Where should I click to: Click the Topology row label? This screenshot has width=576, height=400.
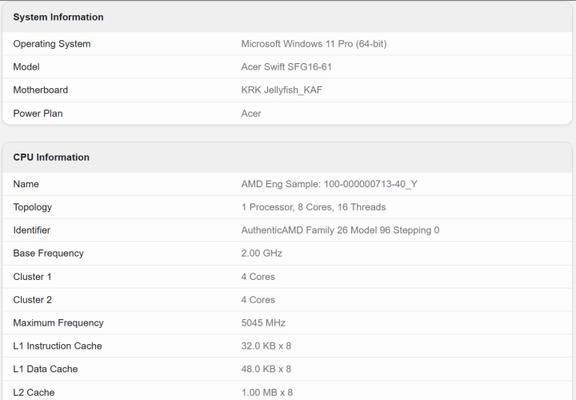[x=32, y=207]
